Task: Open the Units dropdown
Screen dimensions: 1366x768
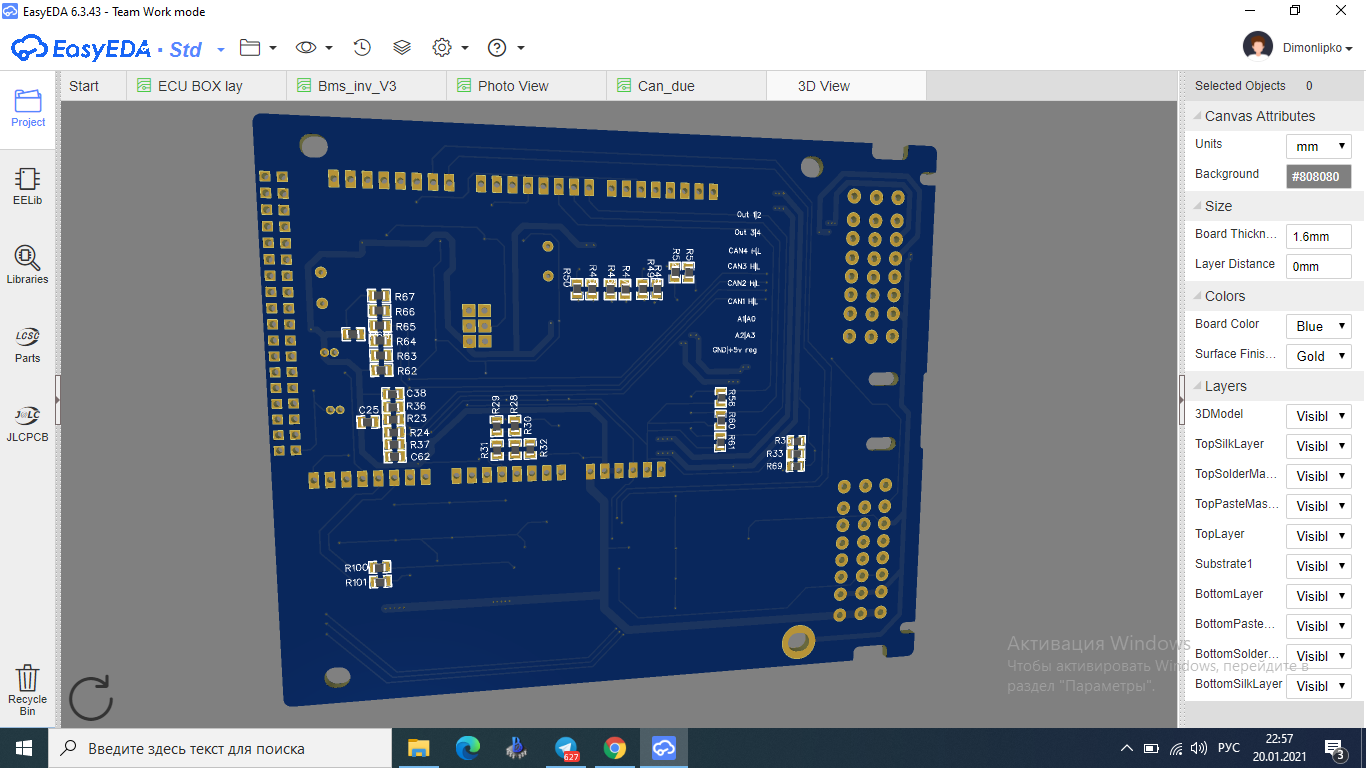Action: tap(1318, 146)
